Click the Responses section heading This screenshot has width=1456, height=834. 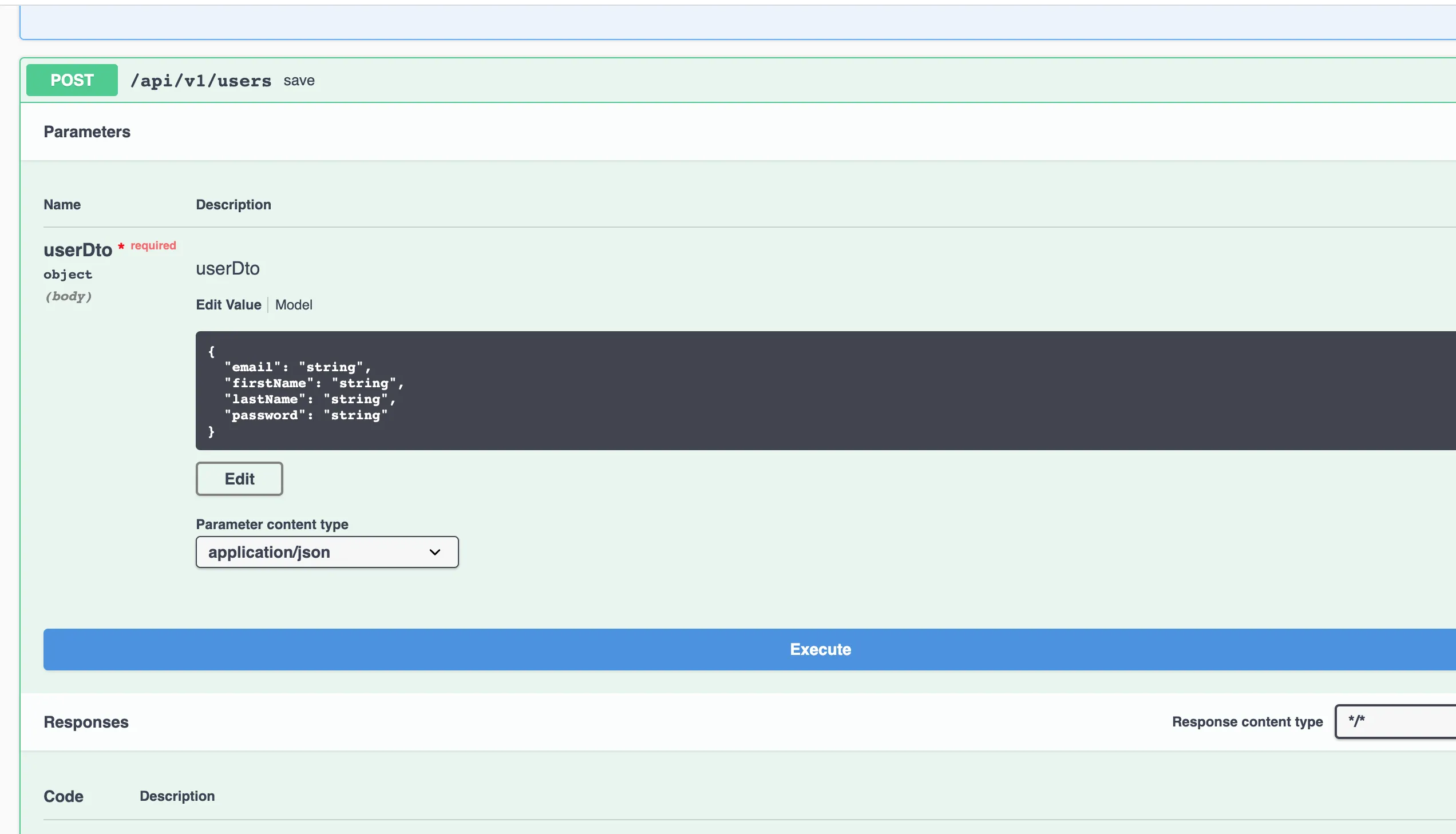(x=86, y=722)
